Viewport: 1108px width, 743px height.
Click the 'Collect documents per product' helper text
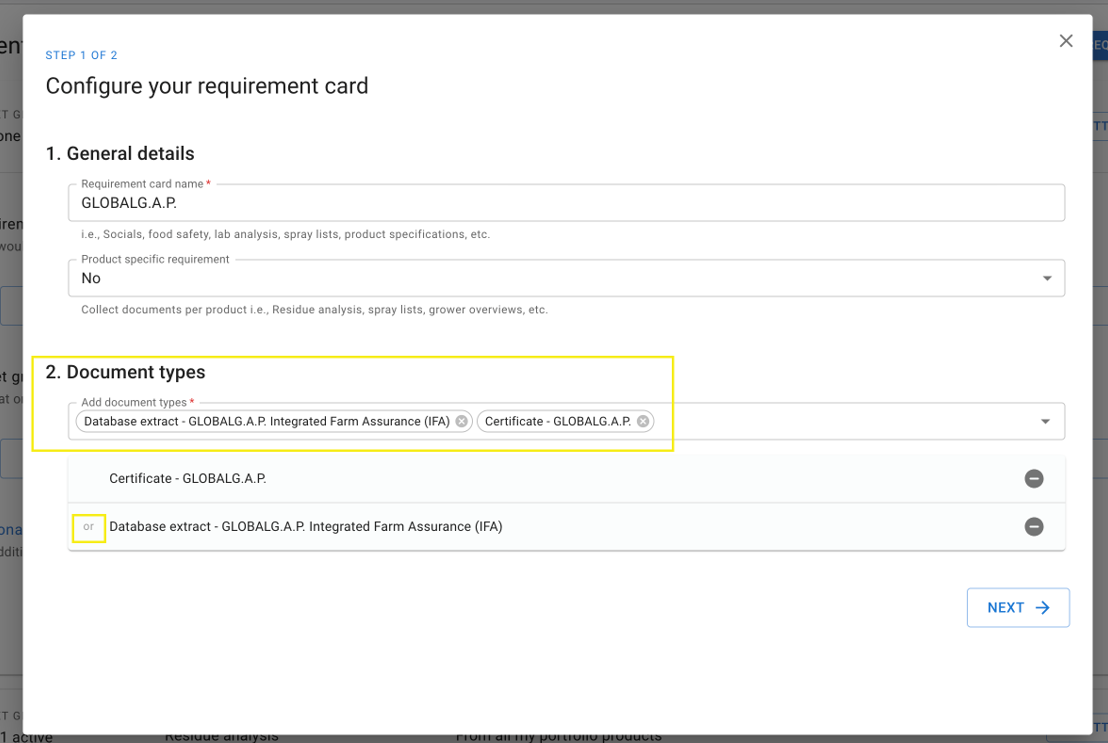314,310
